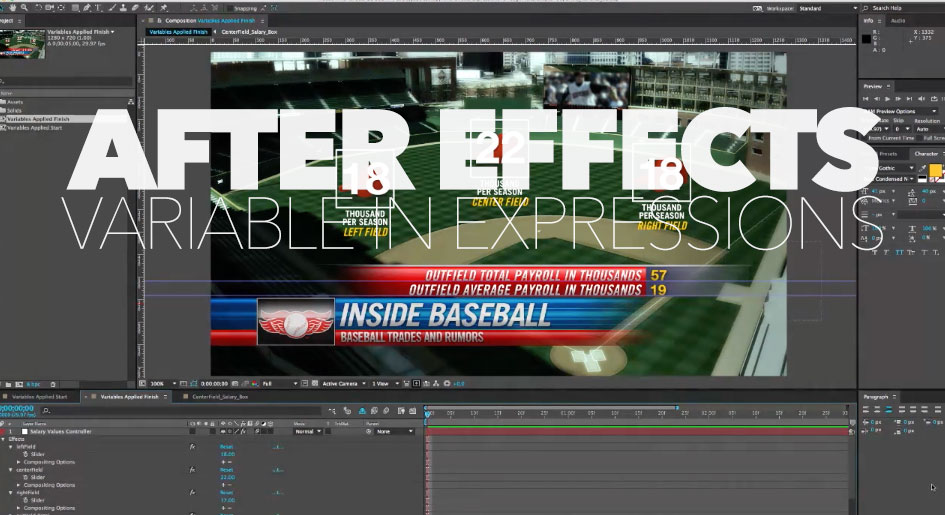The height and width of the screenshot is (515, 945).
Task: Select the Variables Applied Finish project item
Action: (x=38, y=119)
